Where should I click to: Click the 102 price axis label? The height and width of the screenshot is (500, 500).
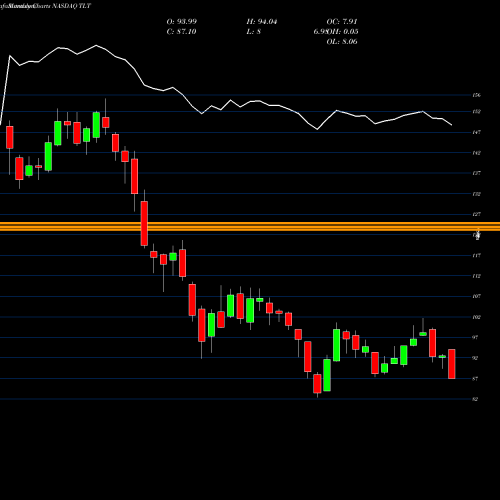coord(476,317)
